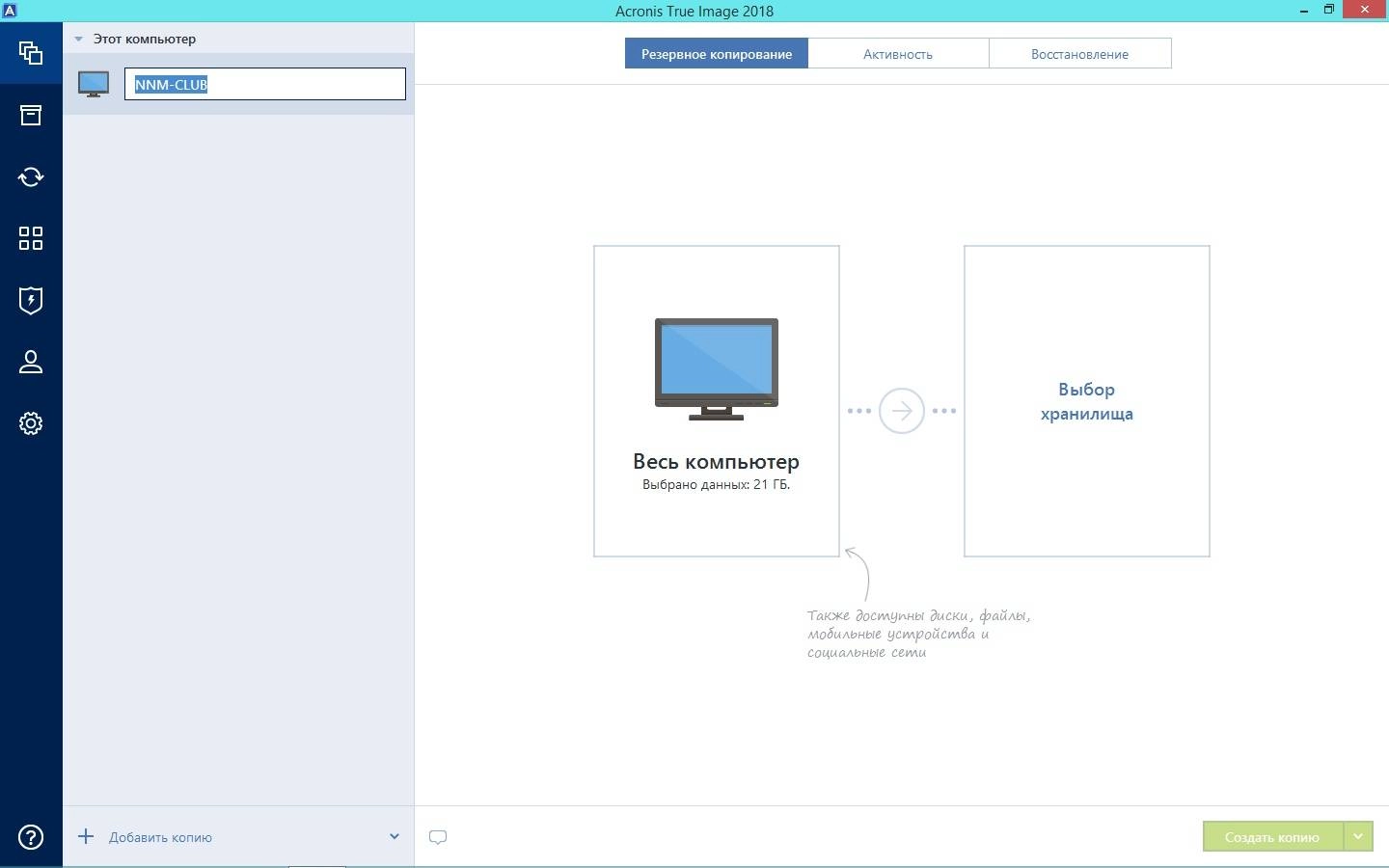Viewport: 1389px width, 868px height.
Task: Click the 'Этот компьютер' label
Action: (144, 40)
